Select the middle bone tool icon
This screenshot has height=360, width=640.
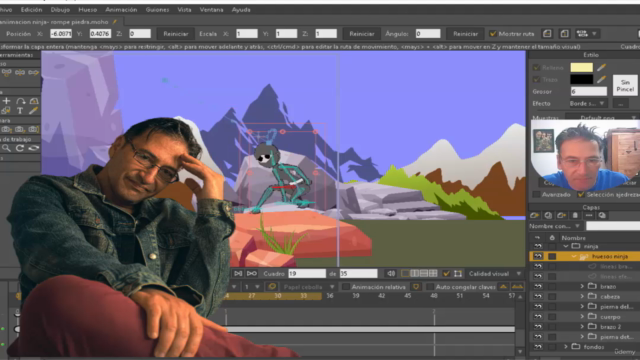click(x=20, y=73)
